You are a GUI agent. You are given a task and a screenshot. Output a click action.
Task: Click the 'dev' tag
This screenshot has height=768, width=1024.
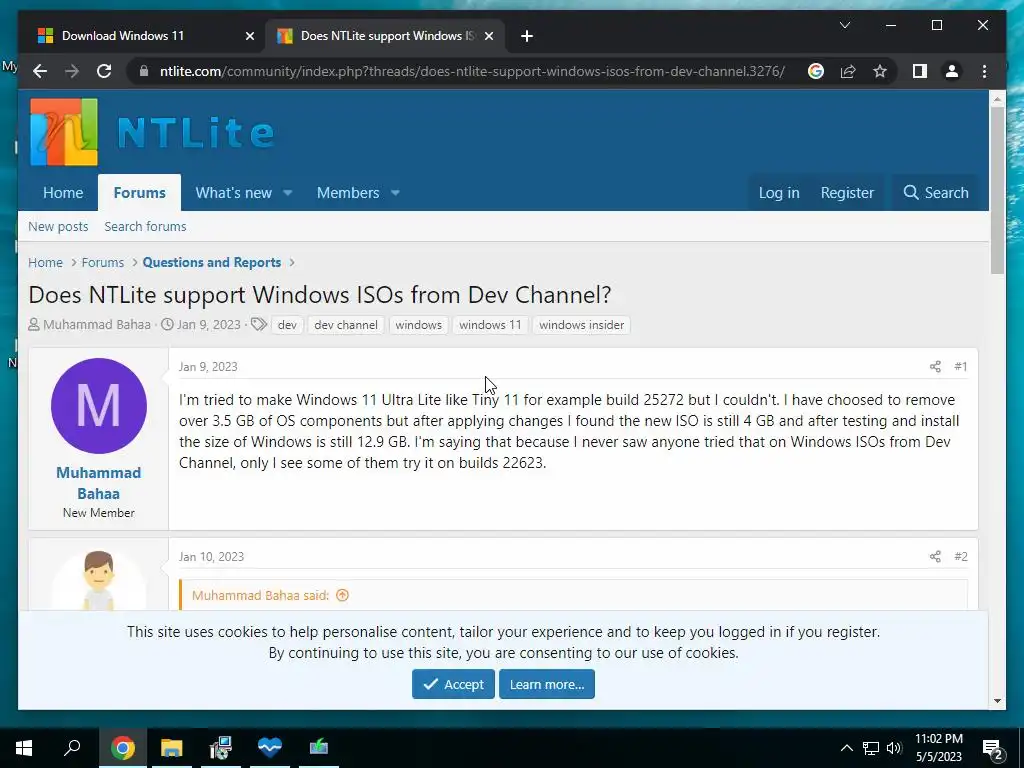pos(287,325)
